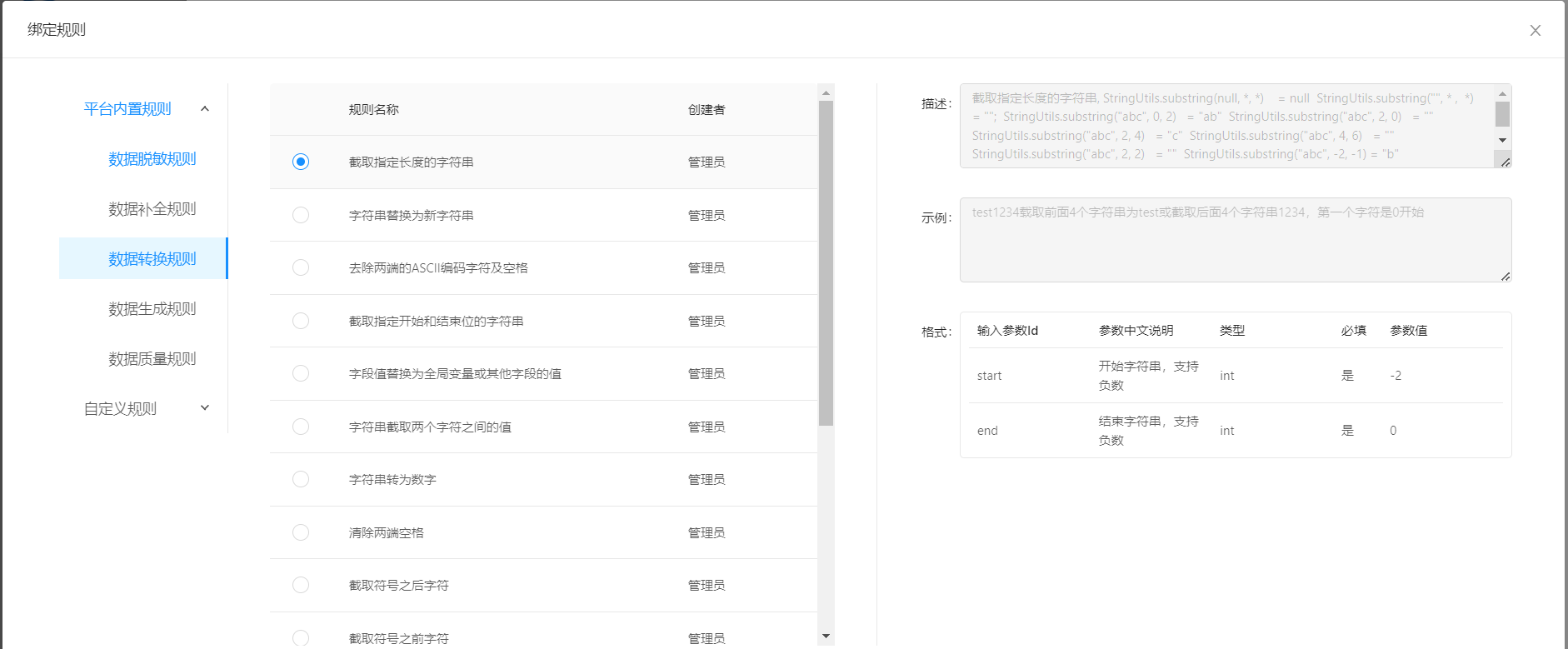Screen dimensions: 1568x649
Task: Select 数据生成规则 in sidebar
Action: (152, 309)
